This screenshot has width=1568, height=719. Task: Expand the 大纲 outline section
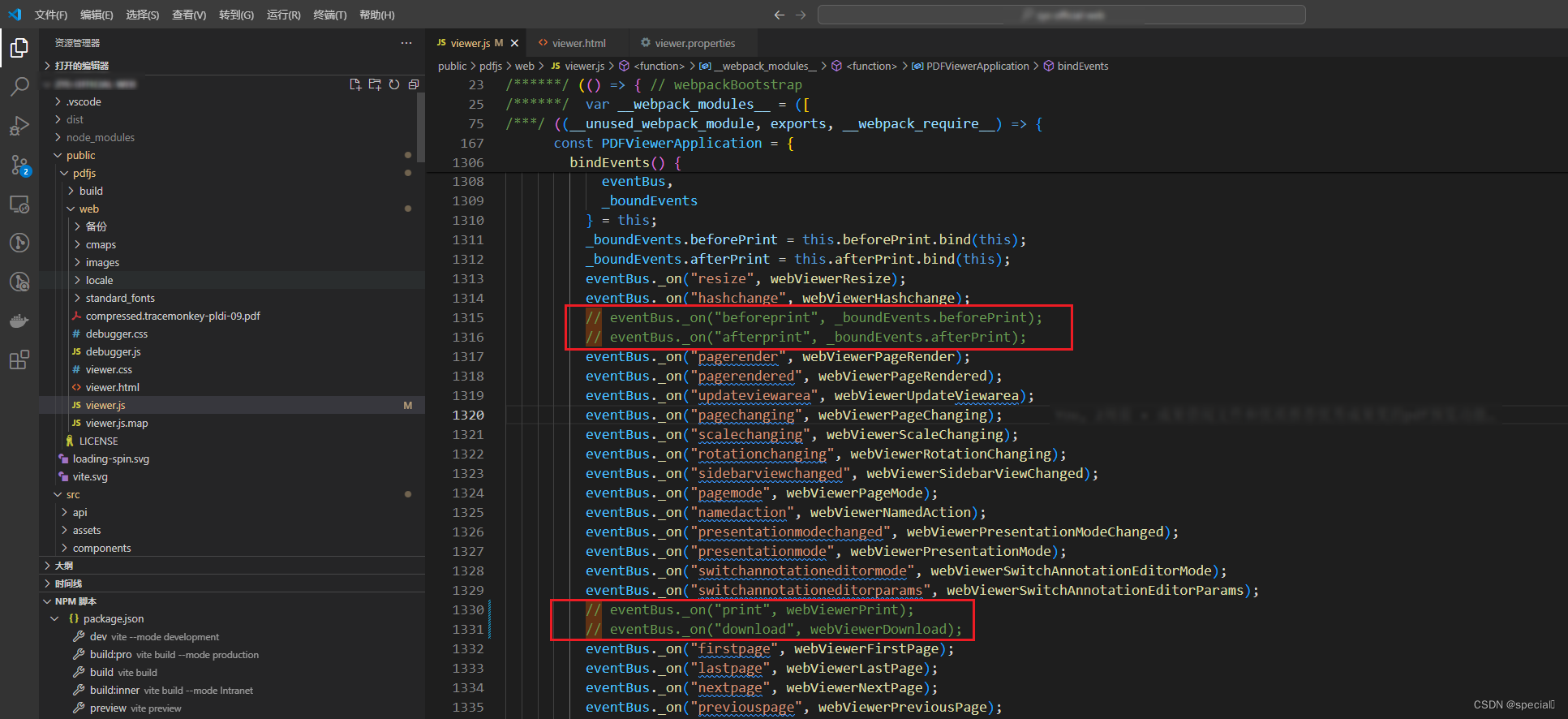pos(232,566)
